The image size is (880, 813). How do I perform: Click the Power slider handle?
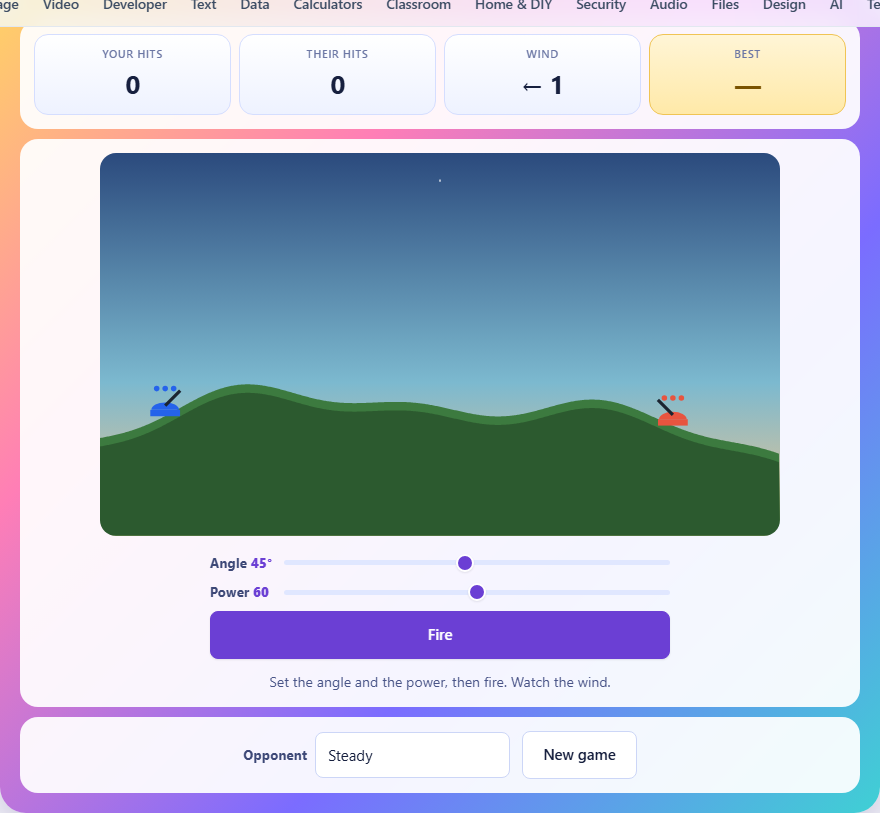pyautogui.click(x=477, y=592)
